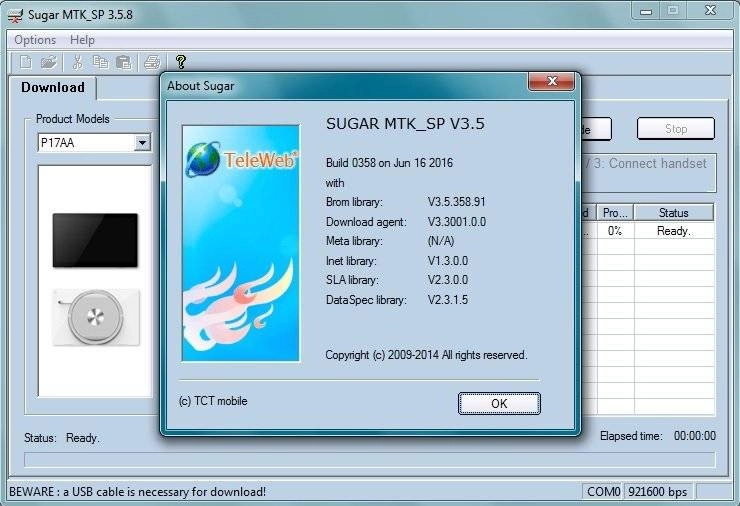Click the (c) TCT mobile label
The width and height of the screenshot is (740, 506).
click(x=213, y=401)
